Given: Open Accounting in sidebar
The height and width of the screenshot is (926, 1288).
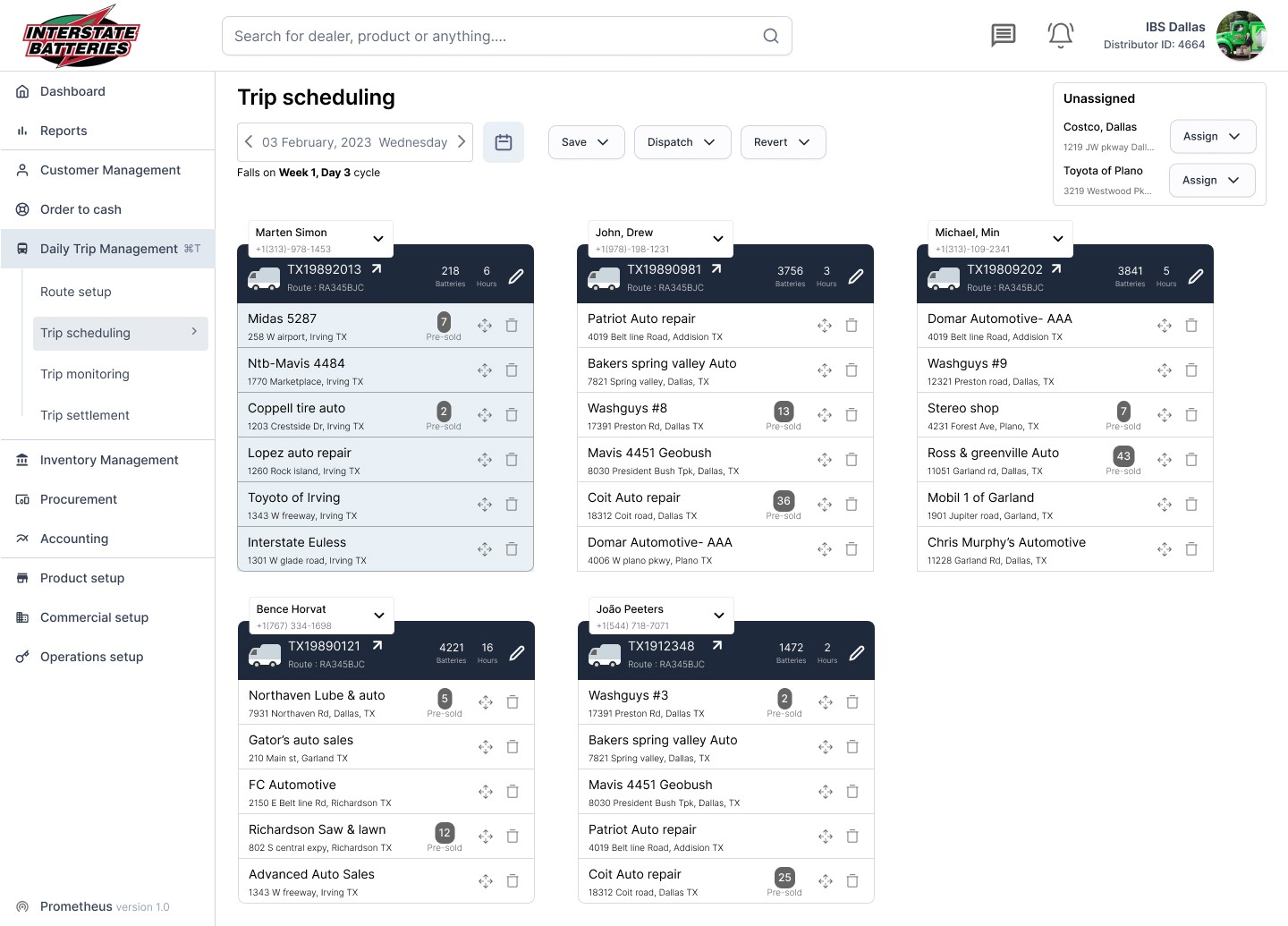Looking at the screenshot, I should point(107,539).
